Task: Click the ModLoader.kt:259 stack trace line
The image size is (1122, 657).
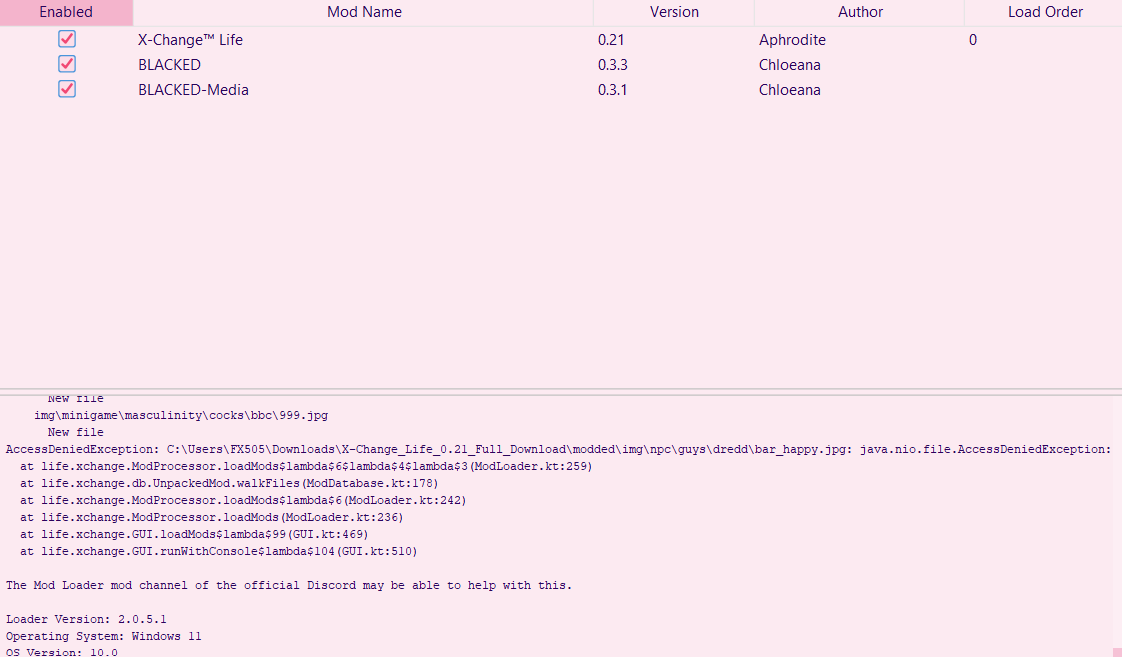Action: click(x=306, y=467)
